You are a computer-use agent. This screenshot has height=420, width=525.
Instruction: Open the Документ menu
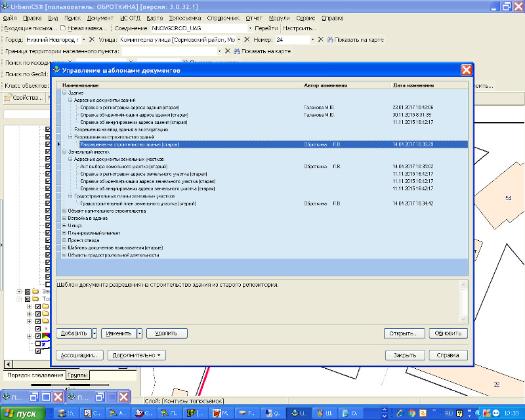tap(100, 18)
